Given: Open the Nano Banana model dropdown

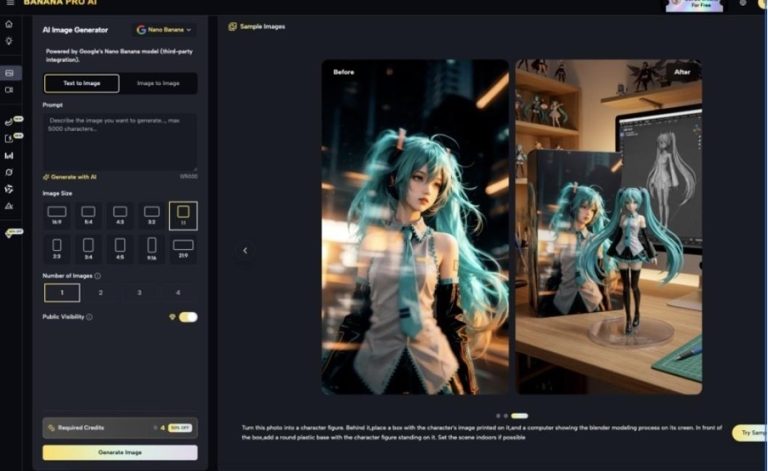Looking at the screenshot, I should pos(164,30).
